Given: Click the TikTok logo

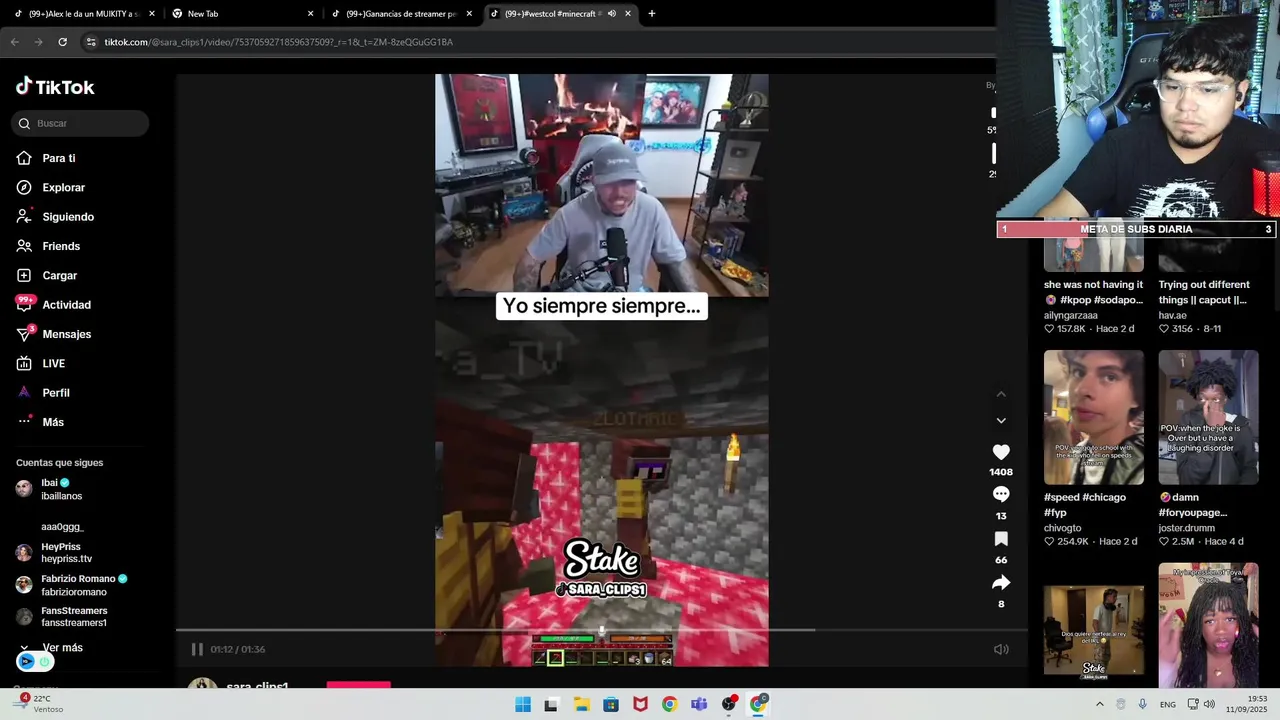Looking at the screenshot, I should click(x=55, y=87).
